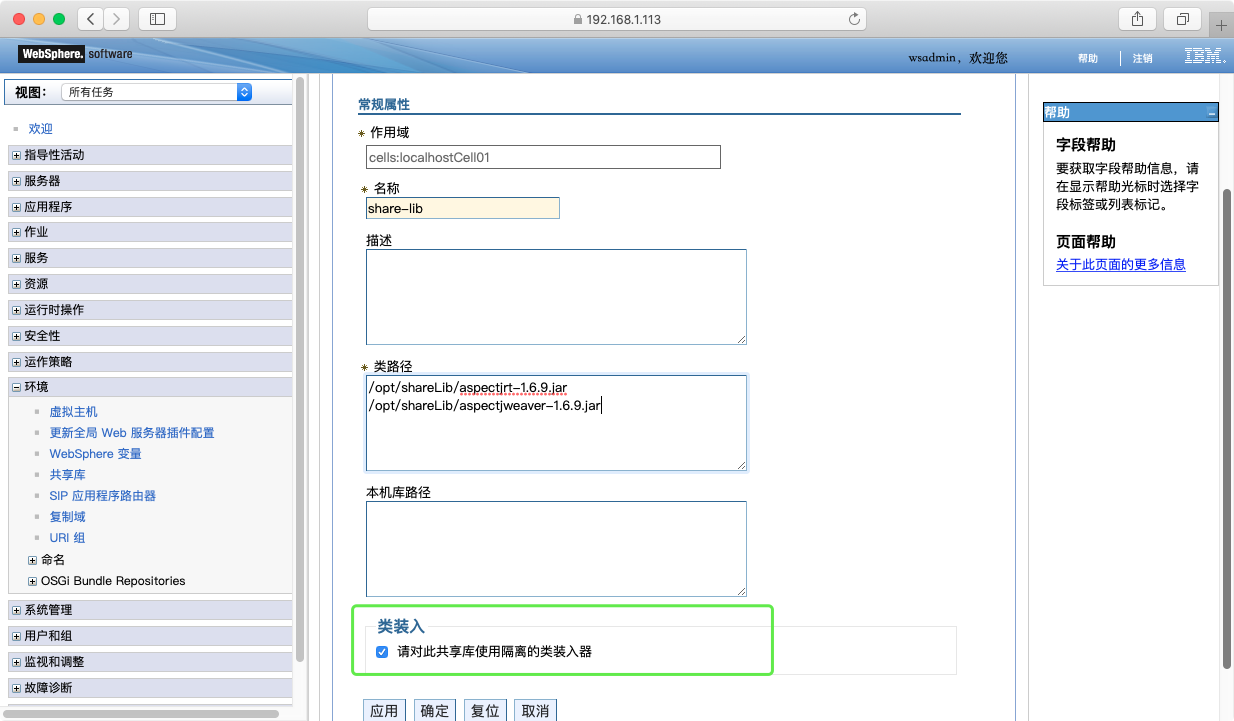Viewport: 1234px width, 721px height.
Task: Click the 取消 button
Action: pyautogui.click(x=535, y=710)
